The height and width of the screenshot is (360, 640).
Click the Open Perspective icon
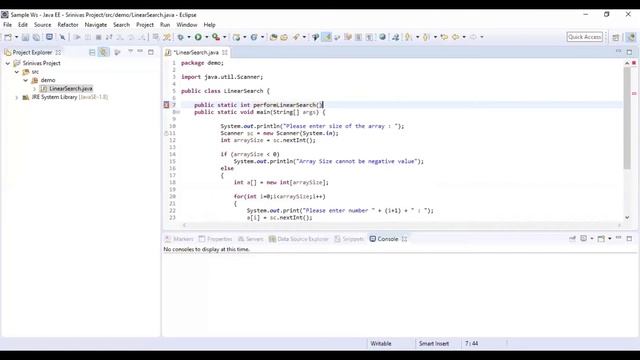pyautogui.click(x=616, y=37)
